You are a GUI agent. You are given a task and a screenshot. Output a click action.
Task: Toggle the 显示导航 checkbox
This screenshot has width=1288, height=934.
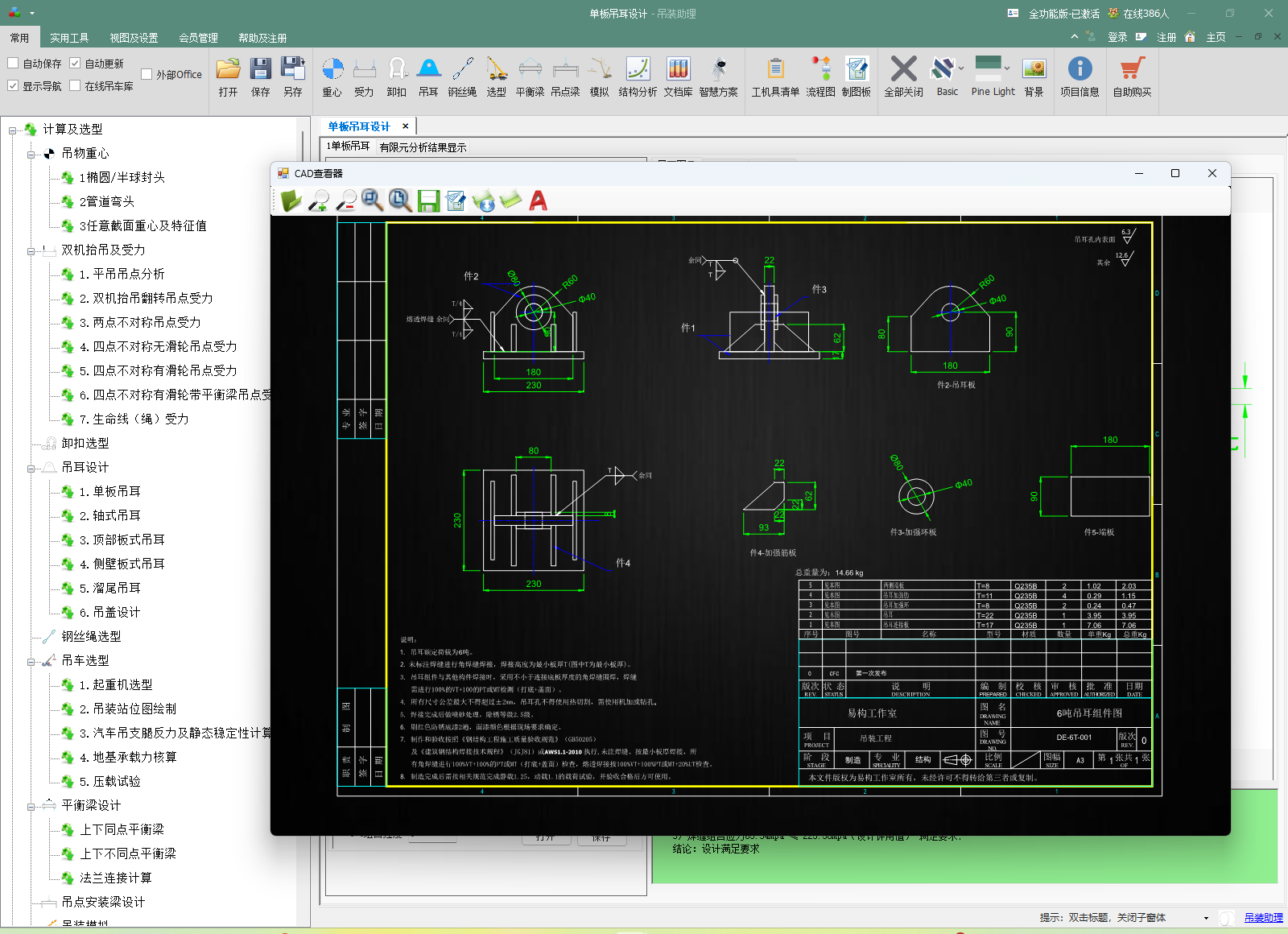click(x=13, y=85)
